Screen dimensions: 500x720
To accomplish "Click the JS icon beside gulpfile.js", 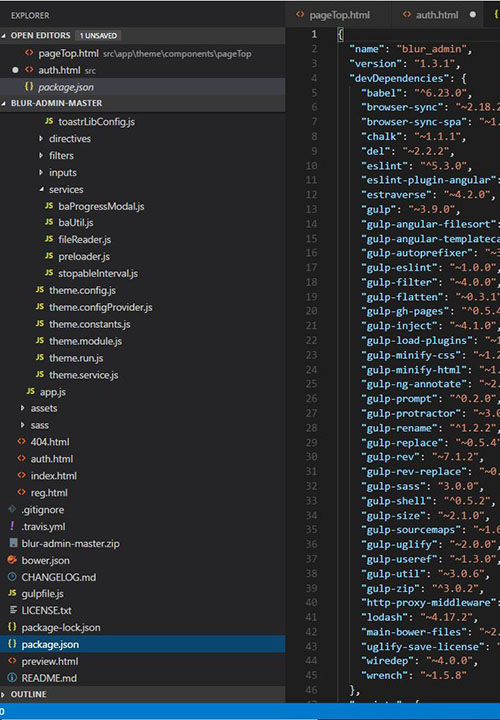I will (12, 593).
